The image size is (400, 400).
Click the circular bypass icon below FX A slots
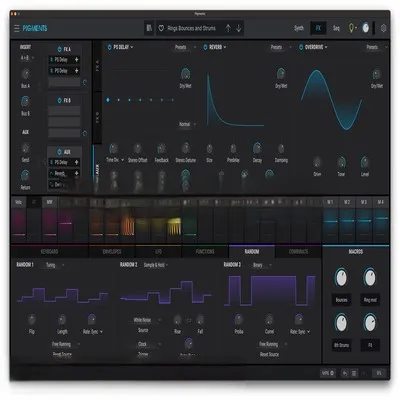85,82
